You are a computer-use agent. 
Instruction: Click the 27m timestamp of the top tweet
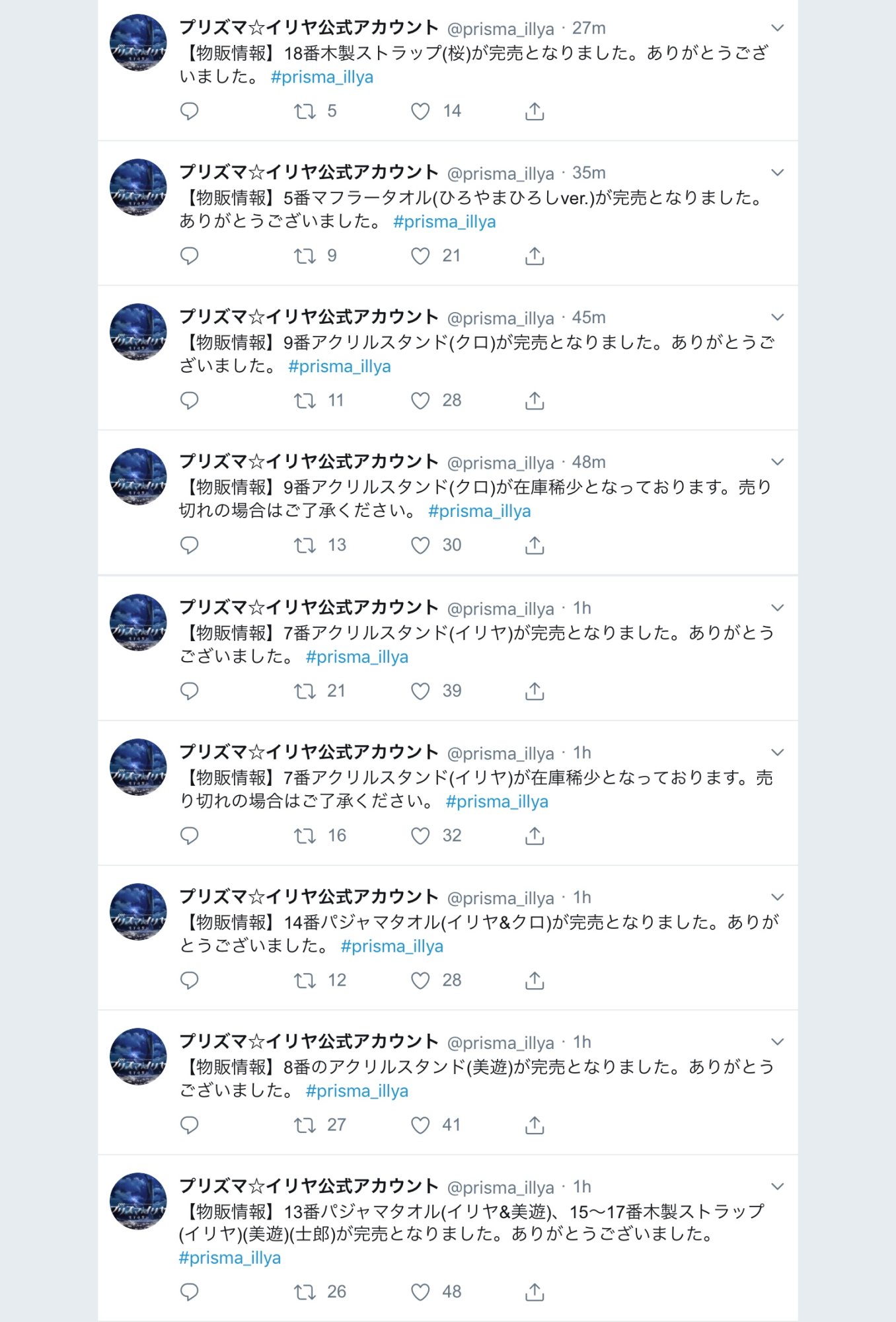coord(589,28)
